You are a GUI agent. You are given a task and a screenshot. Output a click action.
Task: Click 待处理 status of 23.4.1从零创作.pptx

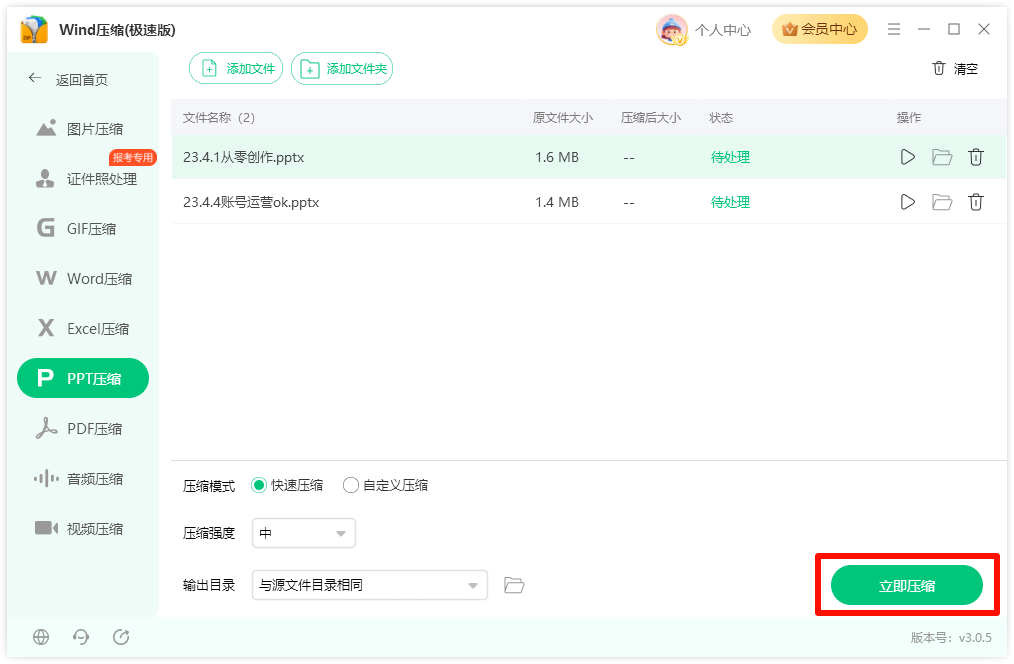730,157
